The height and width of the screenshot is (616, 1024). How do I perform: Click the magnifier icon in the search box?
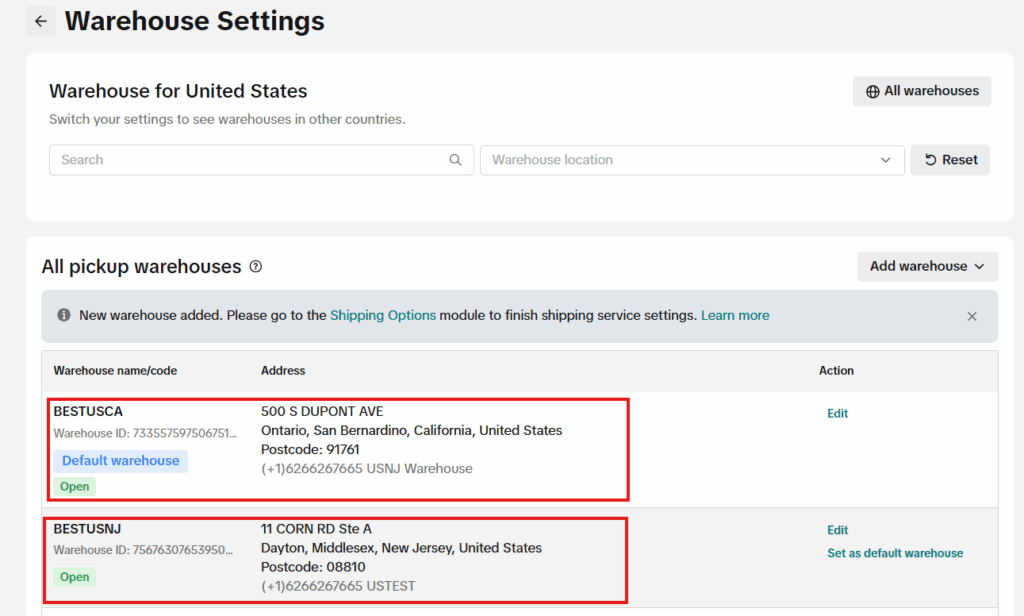(456, 160)
